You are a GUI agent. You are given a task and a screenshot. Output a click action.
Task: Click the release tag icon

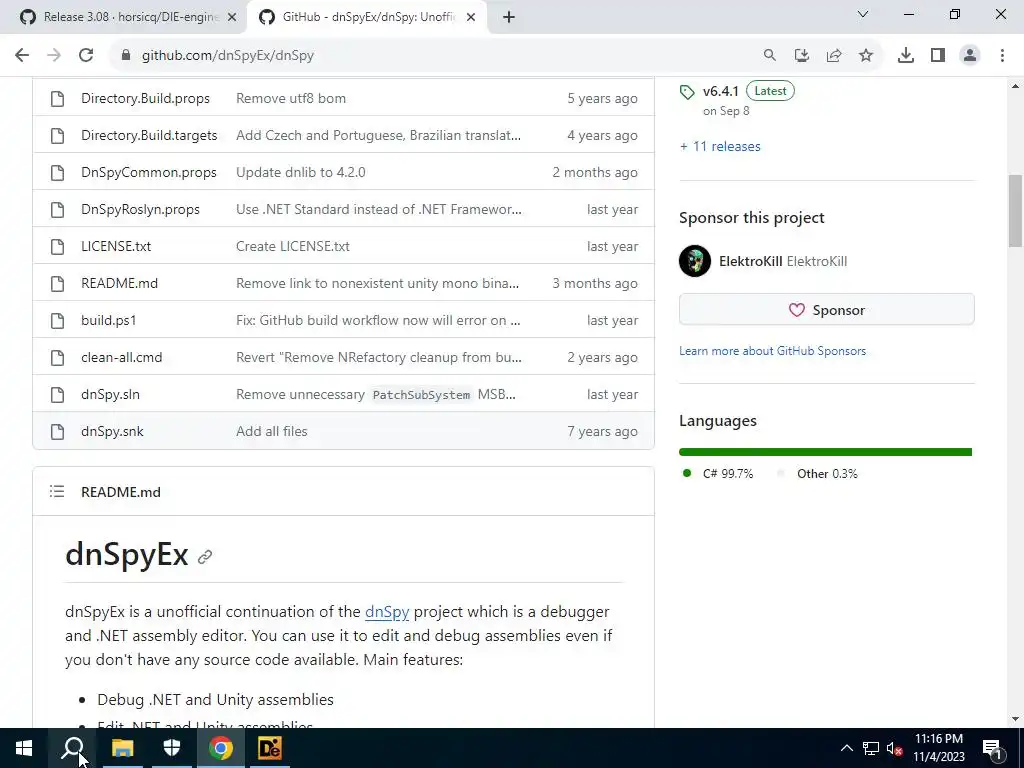coord(687,92)
